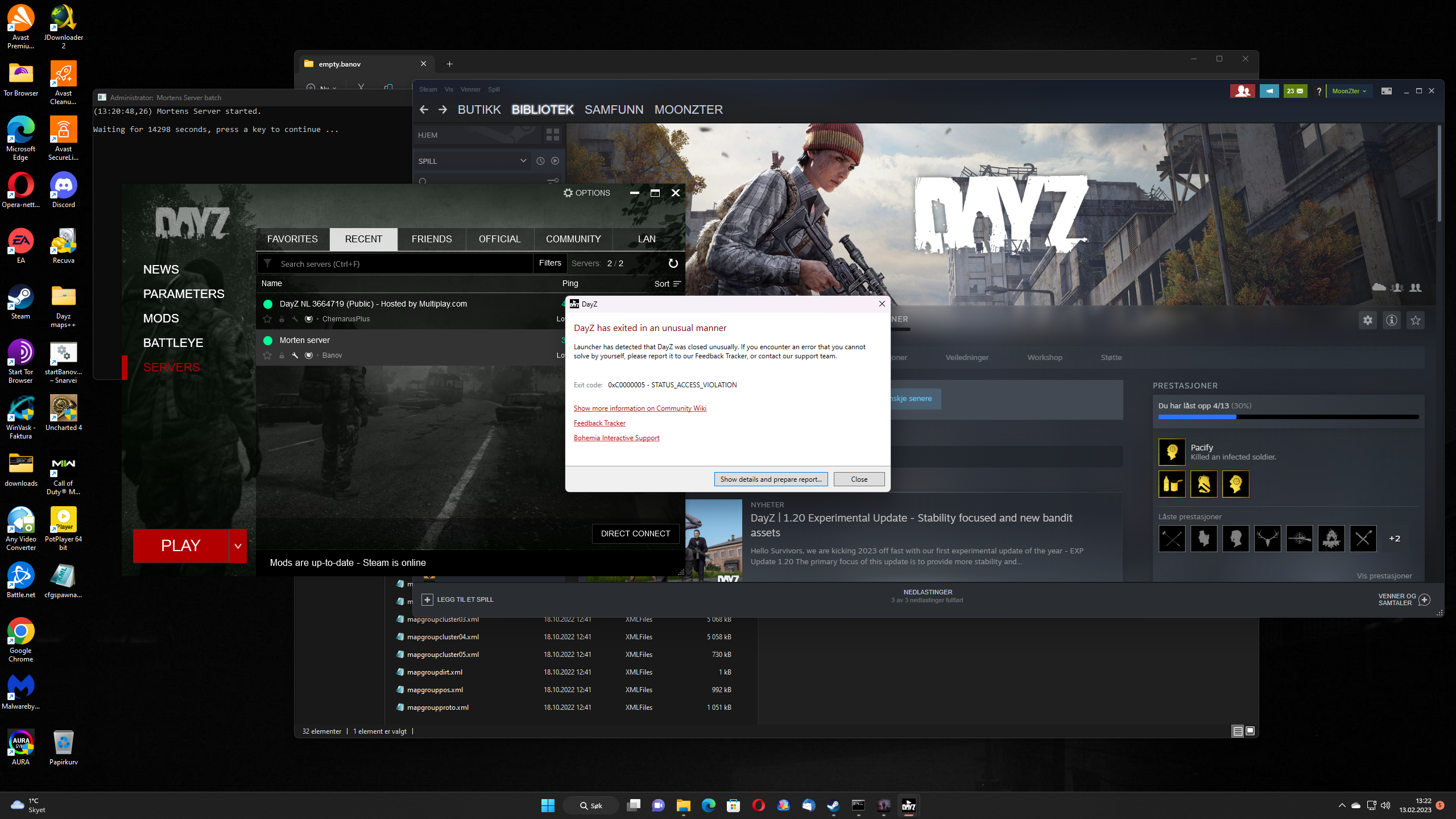Open BATTLEYE section in launcher

pyautogui.click(x=173, y=343)
